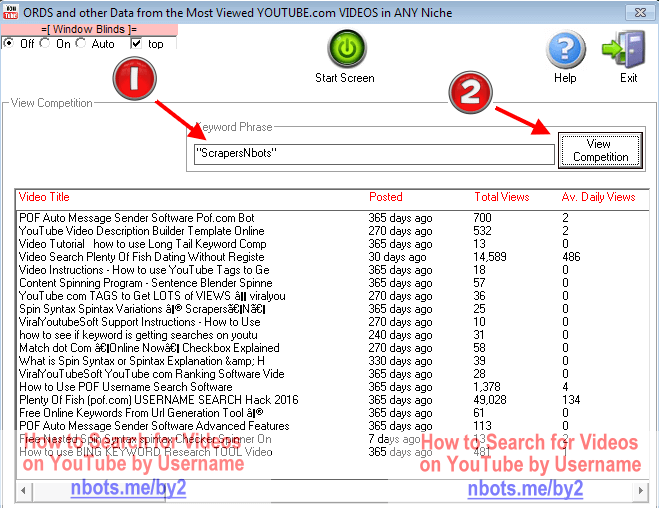Select row 'Video Instructions - How to use YouTube Tags to Ge'
The width and height of the screenshot is (659, 508).
[332, 270]
